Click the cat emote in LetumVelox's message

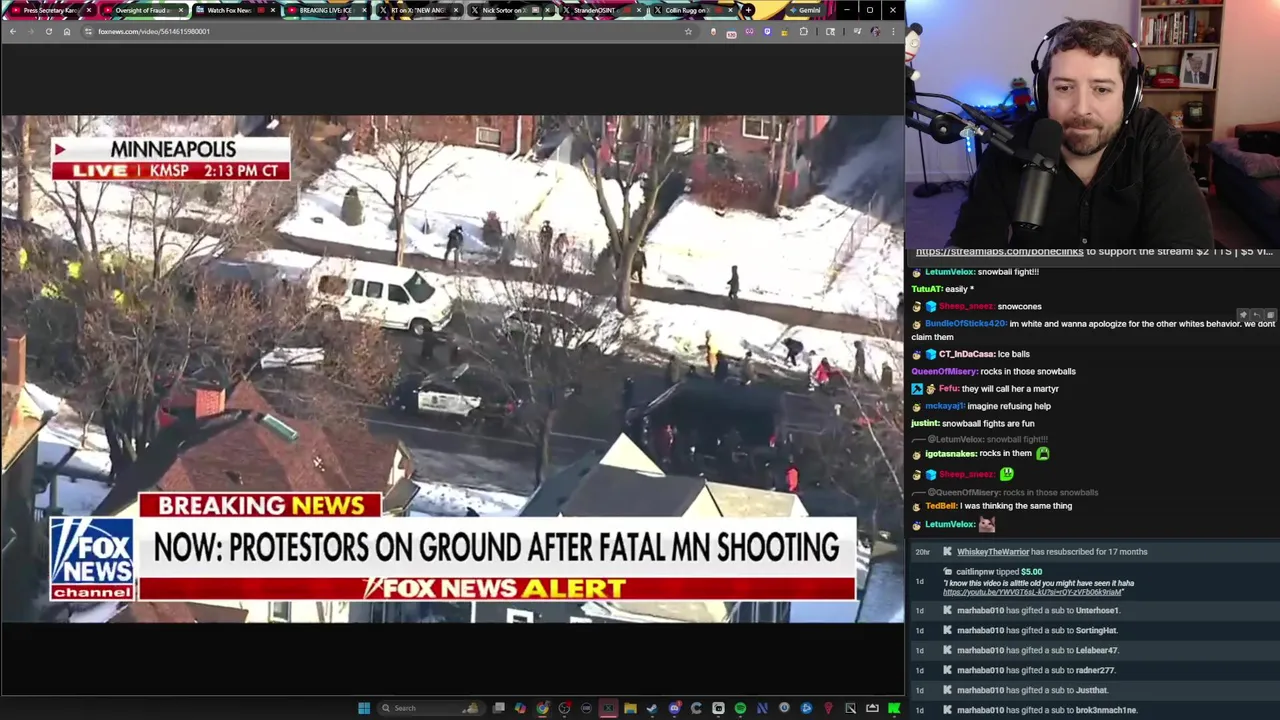[x=987, y=524]
